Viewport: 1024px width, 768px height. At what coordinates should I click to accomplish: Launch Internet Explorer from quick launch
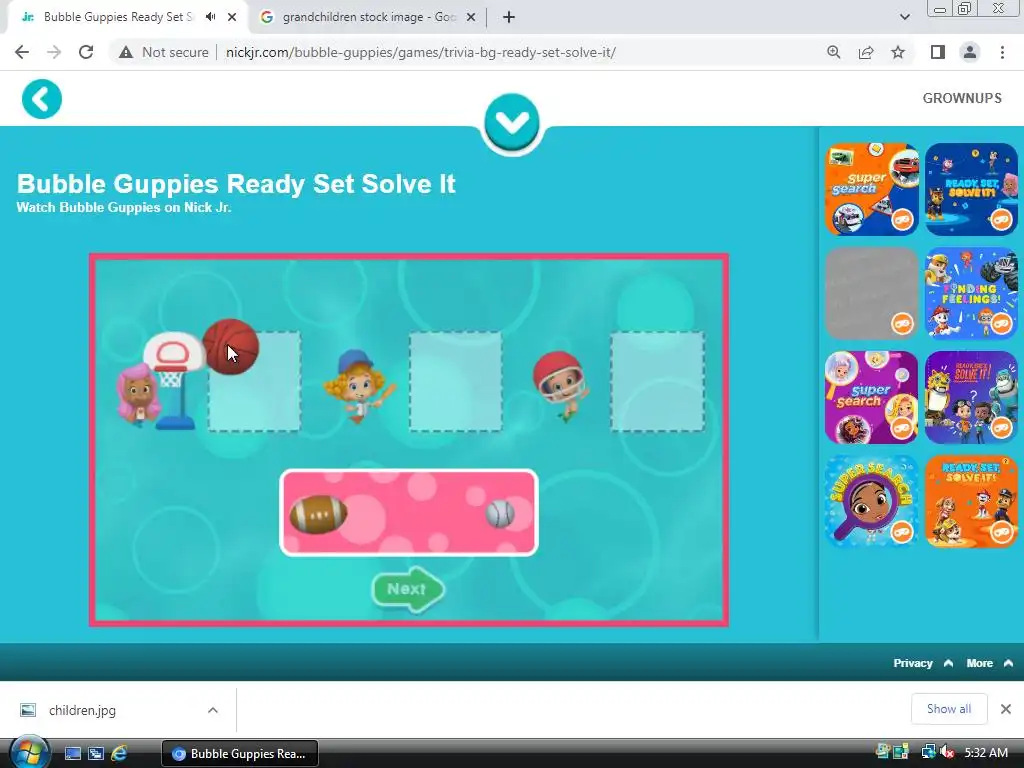pos(119,754)
